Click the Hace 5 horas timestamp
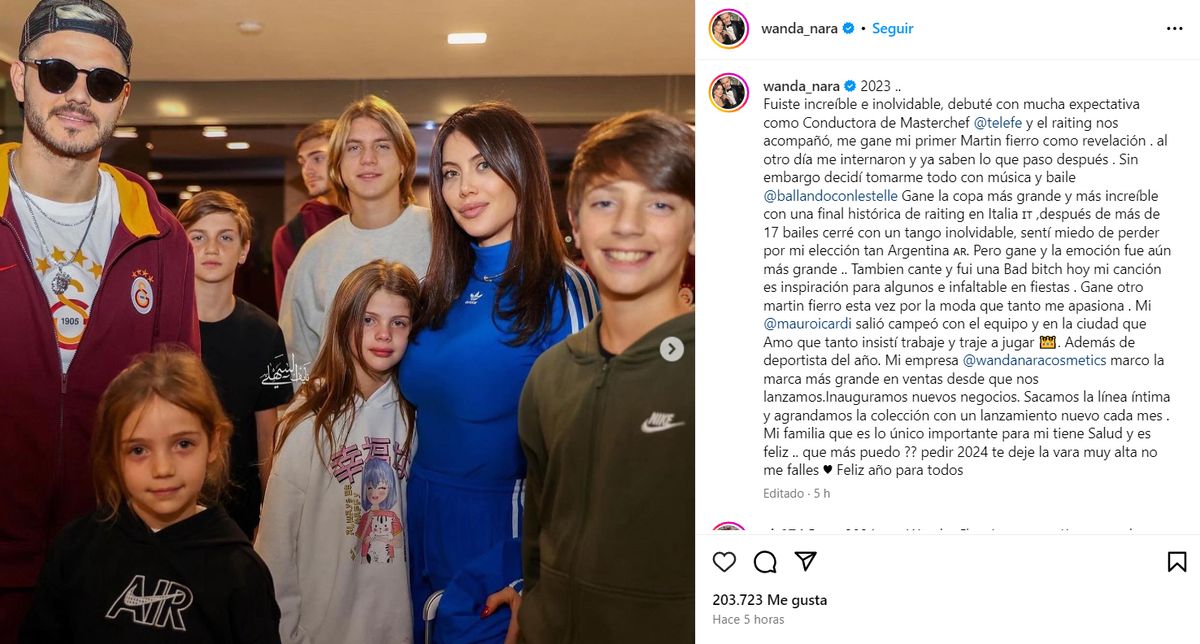Image resolution: width=1200 pixels, height=644 pixels. (x=748, y=620)
